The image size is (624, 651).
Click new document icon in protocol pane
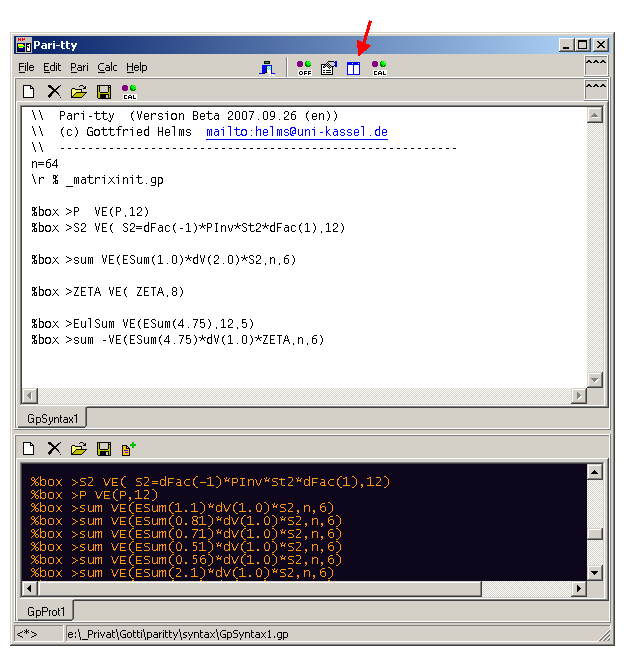[29, 448]
